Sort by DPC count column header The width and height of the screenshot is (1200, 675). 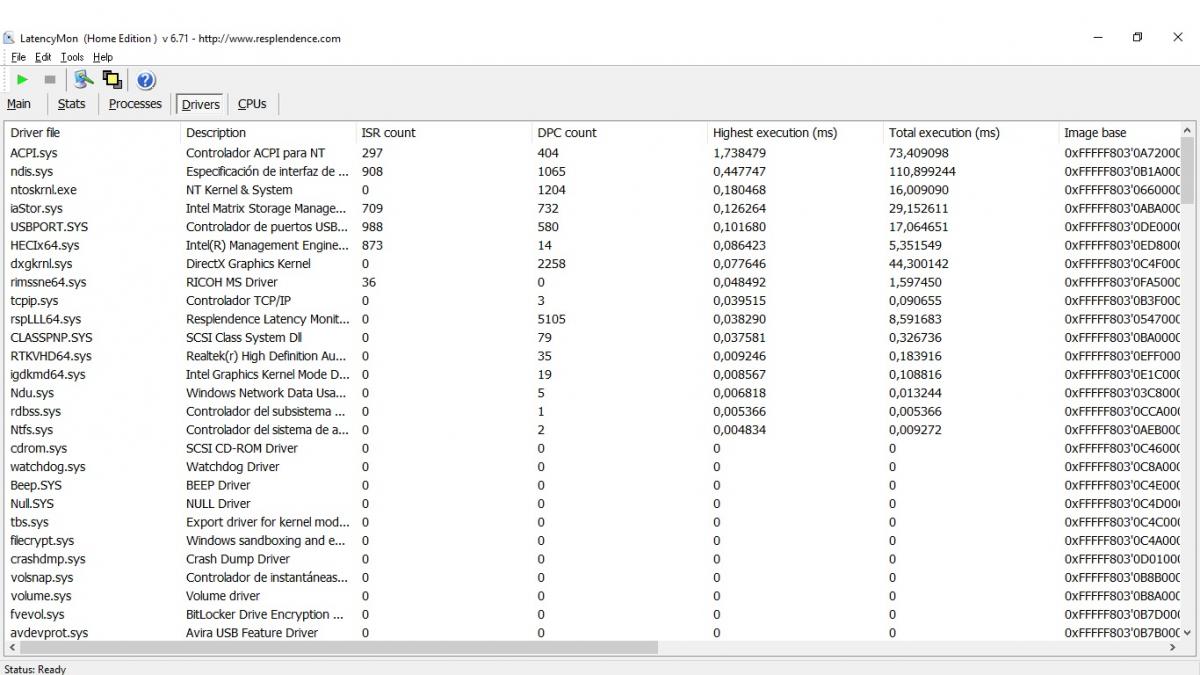click(620, 132)
